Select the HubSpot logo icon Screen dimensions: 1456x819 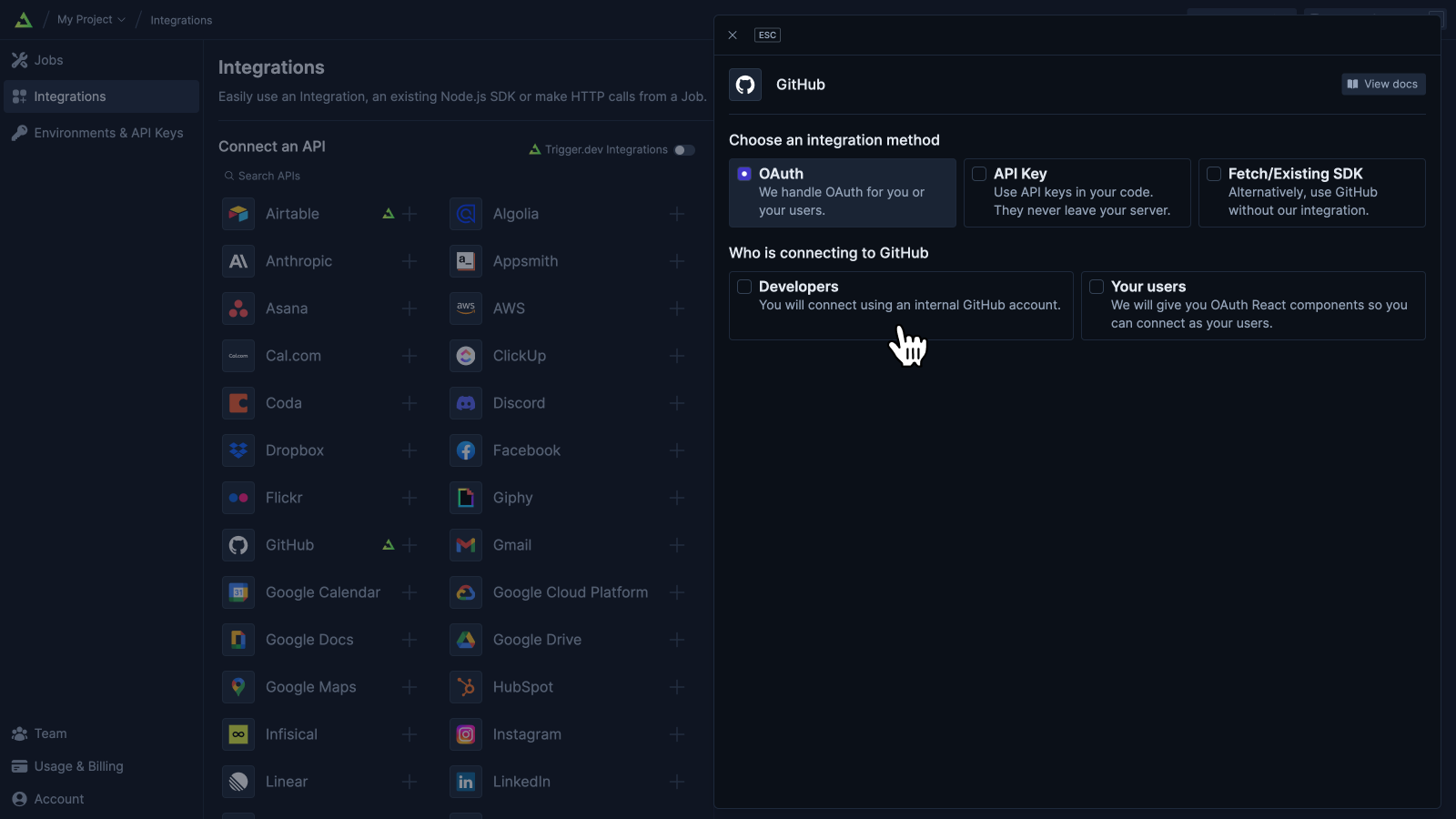tap(466, 687)
